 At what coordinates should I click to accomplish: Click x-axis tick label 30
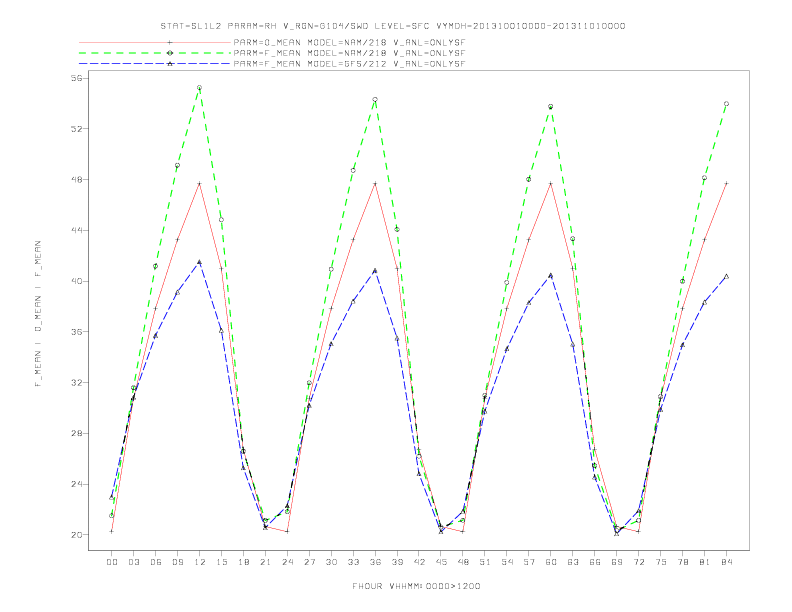tap(331, 562)
